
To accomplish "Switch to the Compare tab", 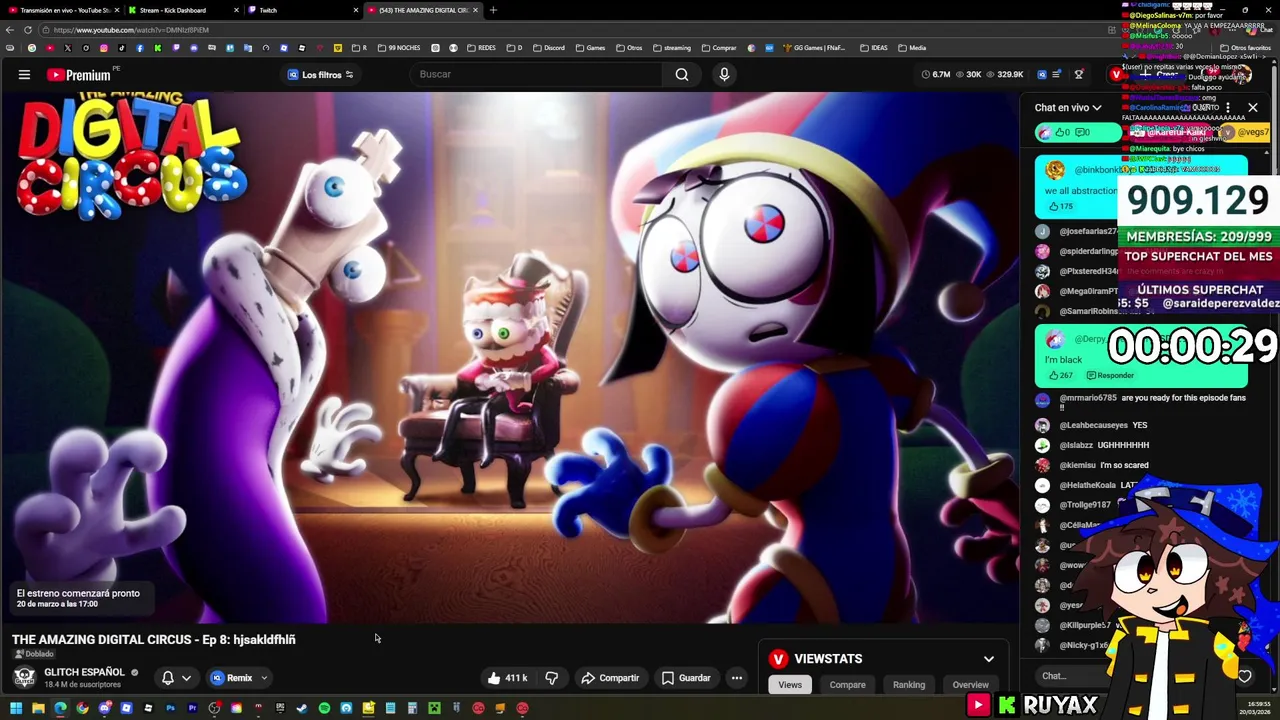I will (847, 685).
